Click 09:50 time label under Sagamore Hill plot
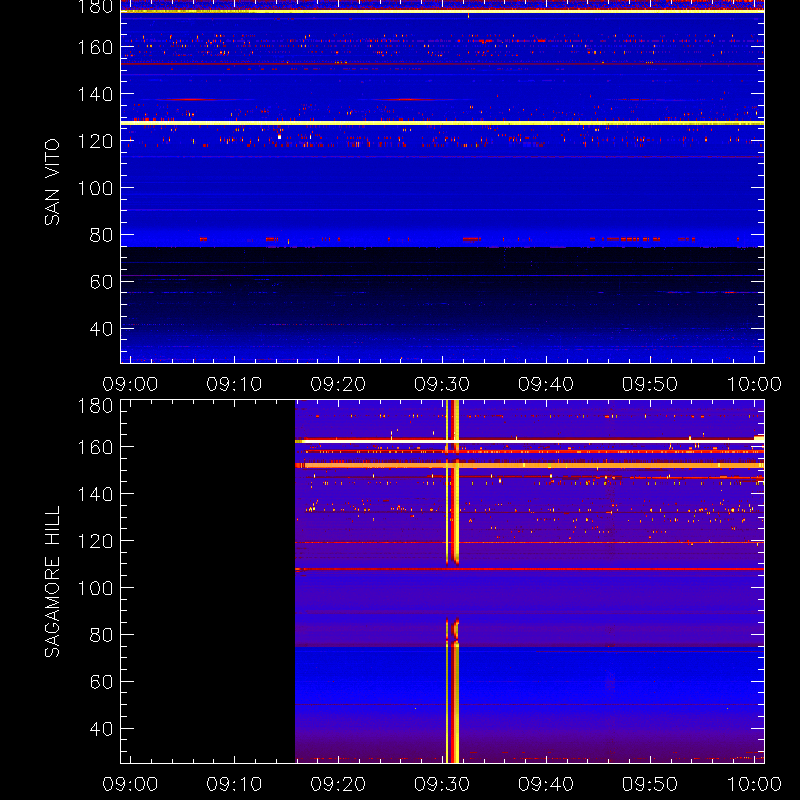800x800 pixels. click(650, 784)
